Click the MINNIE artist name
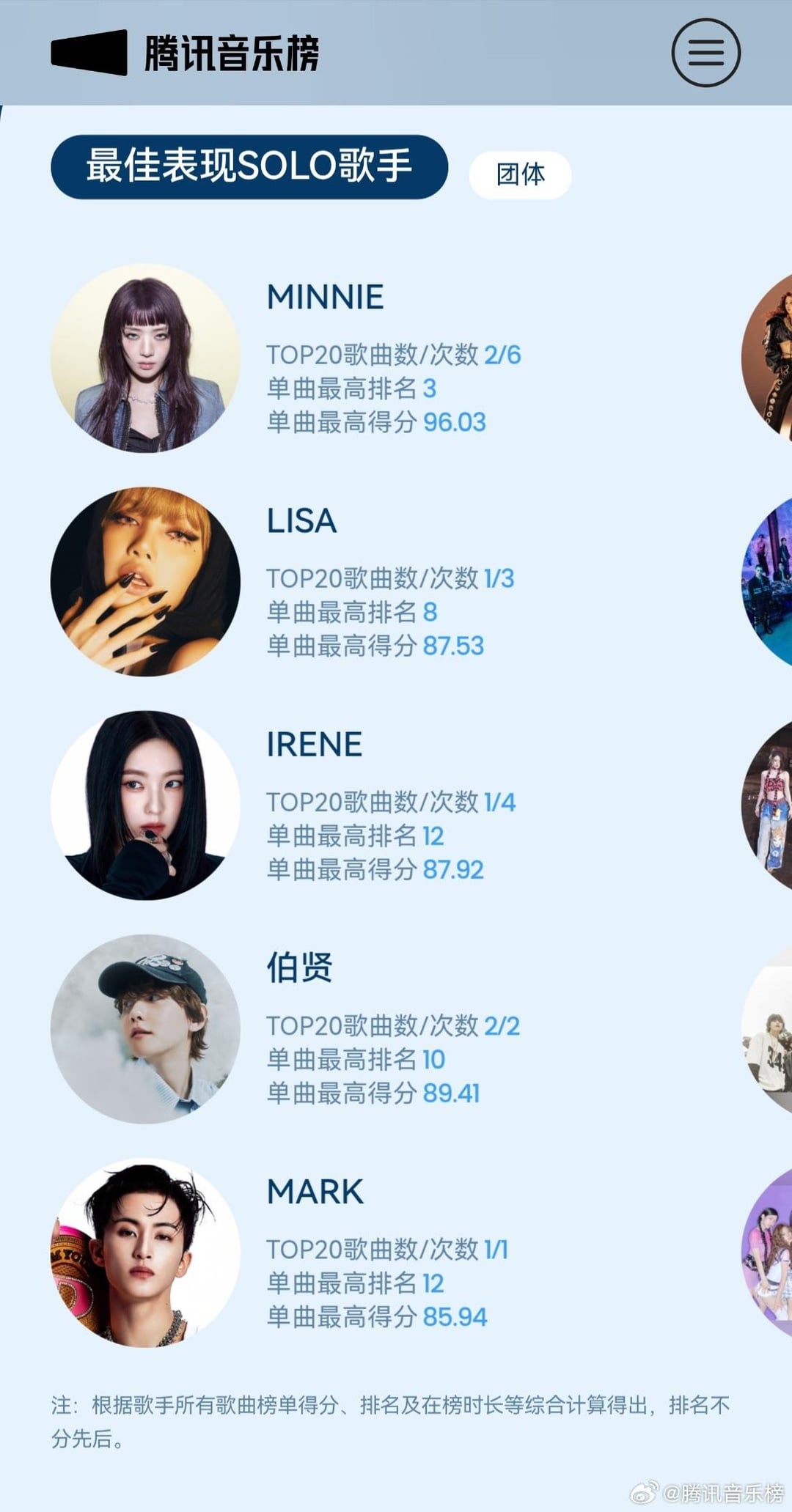Viewport: 792px width, 1512px height. coord(325,298)
